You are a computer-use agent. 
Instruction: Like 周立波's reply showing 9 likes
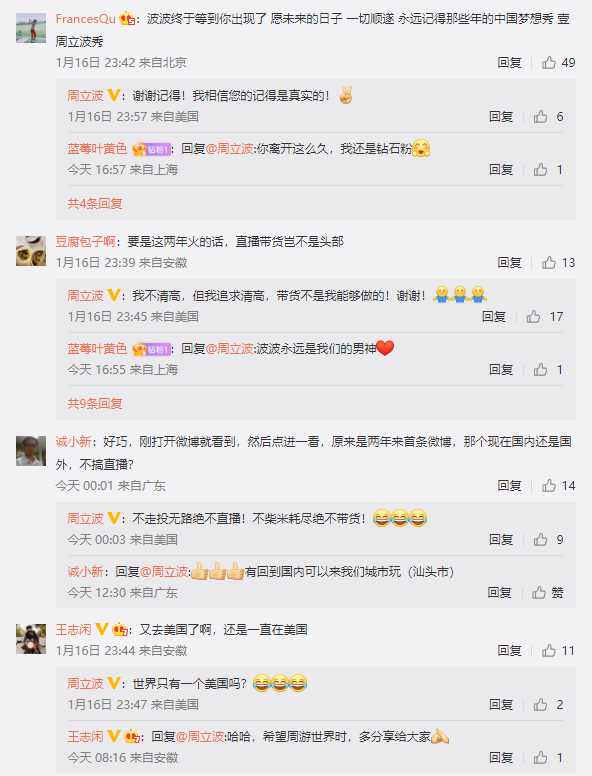pyautogui.click(x=540, y=540)
